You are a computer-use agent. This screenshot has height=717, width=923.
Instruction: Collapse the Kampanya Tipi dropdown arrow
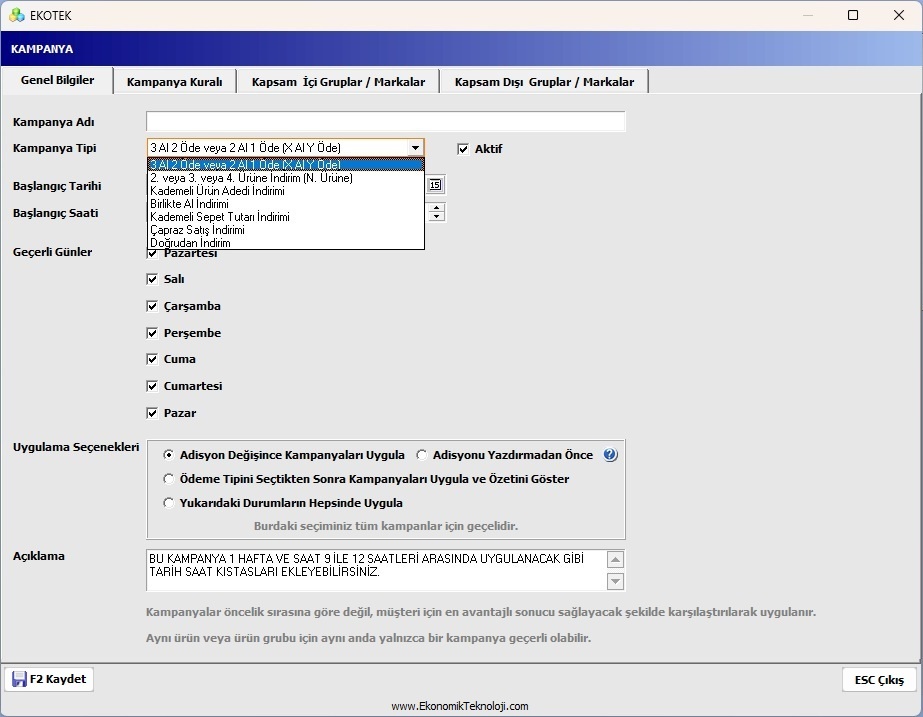[x=415, y=148]
